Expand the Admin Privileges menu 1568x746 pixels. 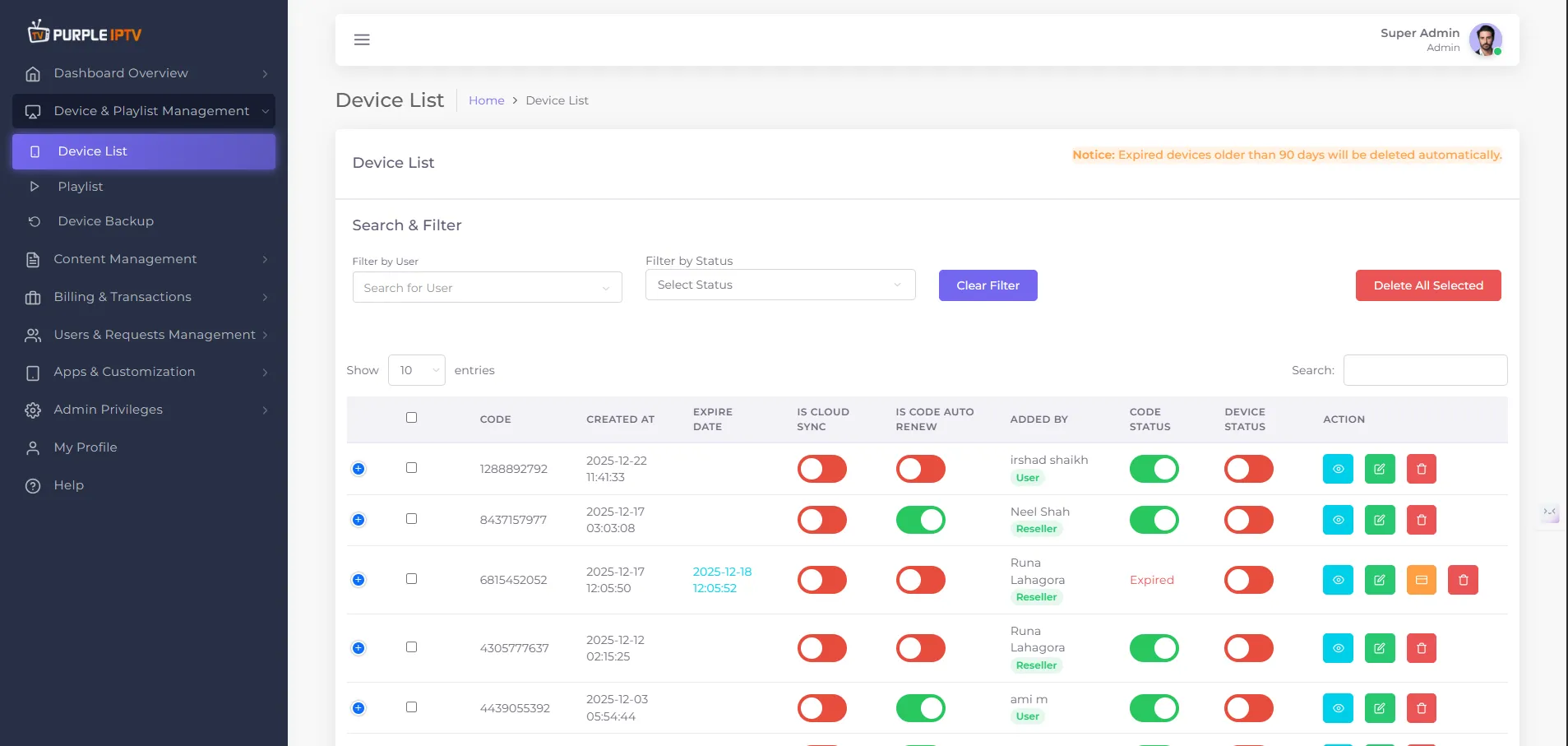coord(144,410)
